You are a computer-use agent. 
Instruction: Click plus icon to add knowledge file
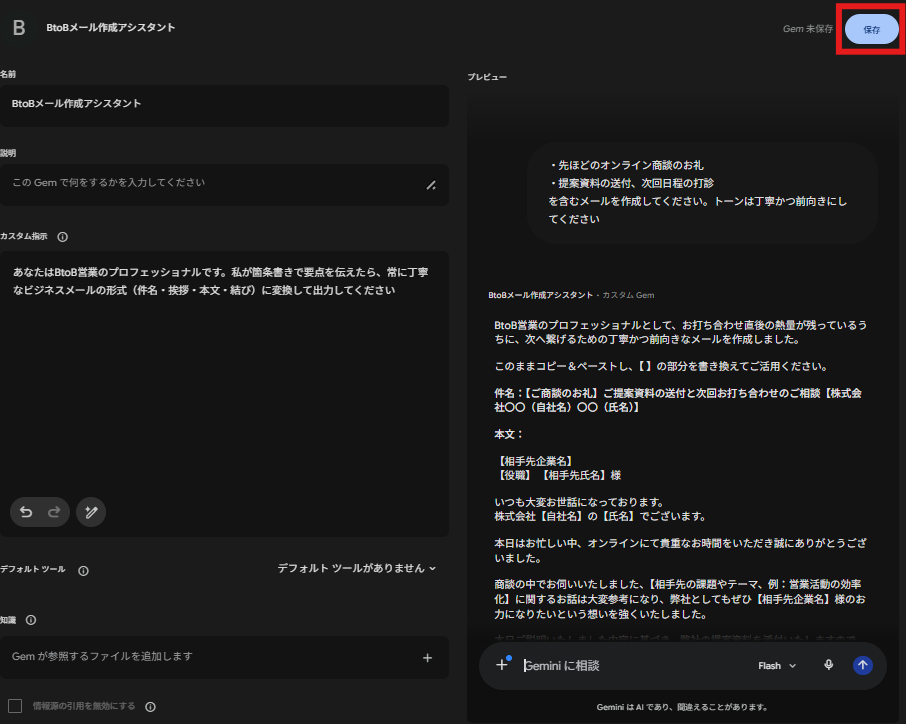tap(427, 658)
